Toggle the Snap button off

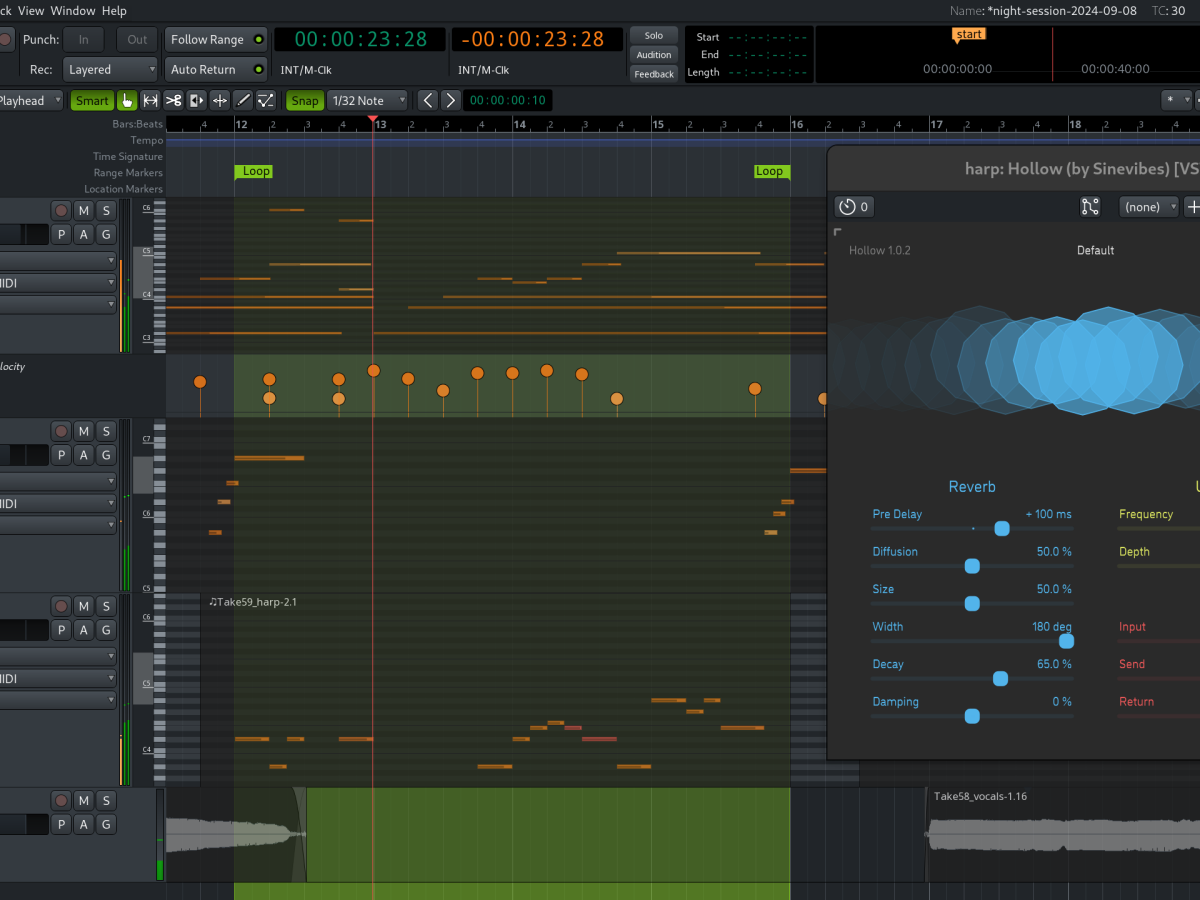[x=305, y=100]
